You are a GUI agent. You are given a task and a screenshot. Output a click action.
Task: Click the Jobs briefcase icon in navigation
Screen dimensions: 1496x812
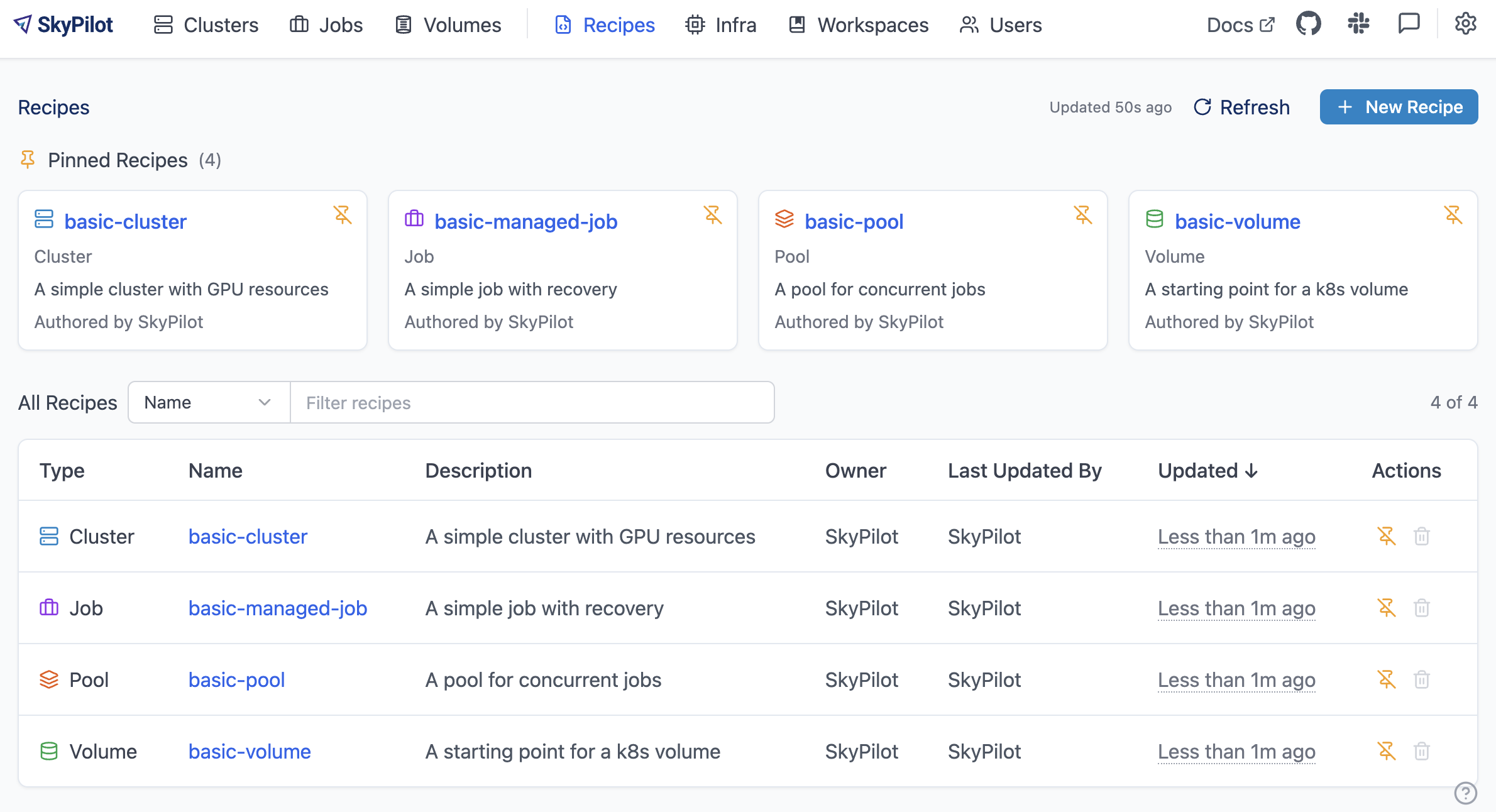point(298,25)
